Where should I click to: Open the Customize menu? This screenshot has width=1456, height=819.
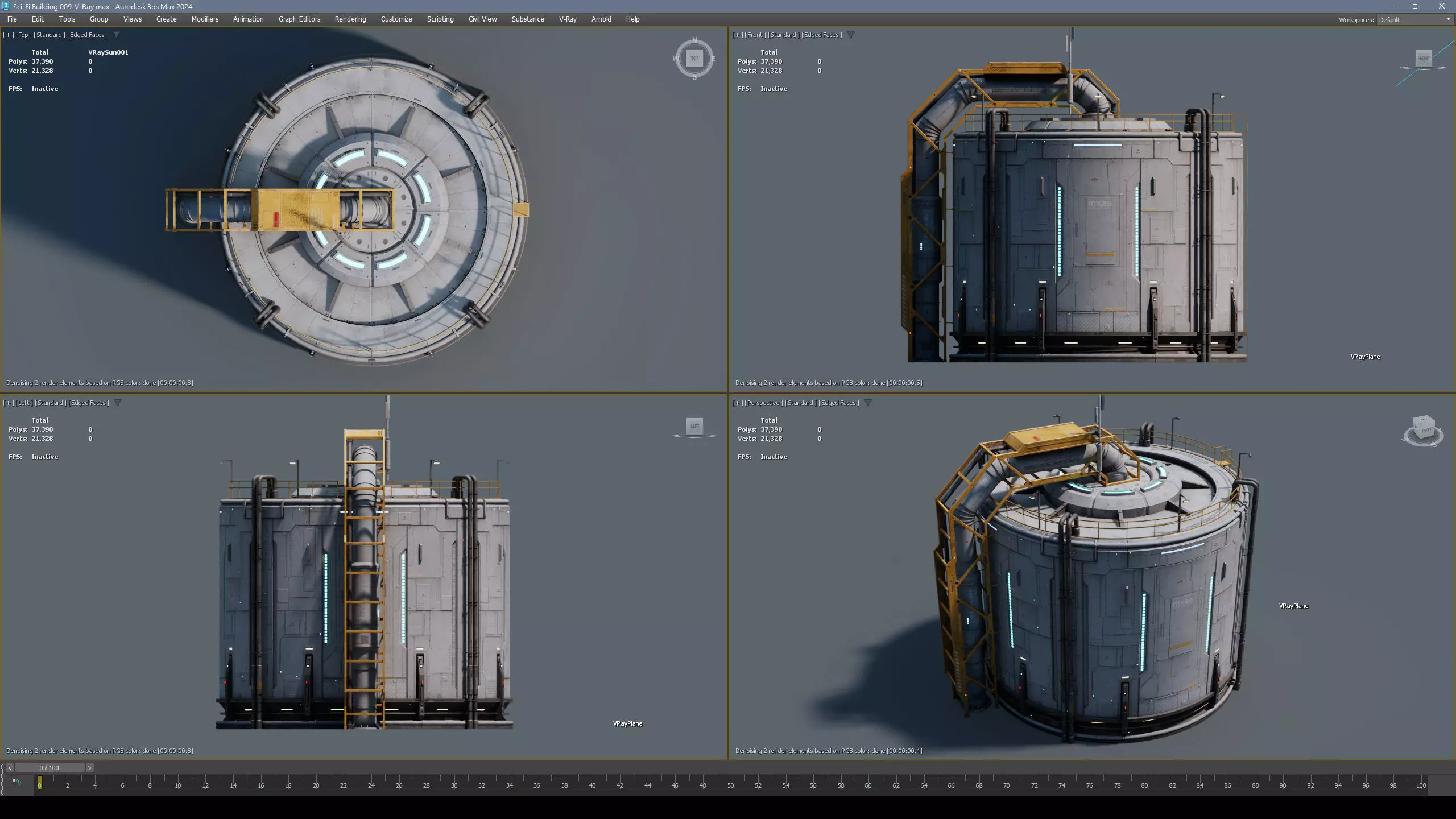pyautogui.click(x=396, y=19)
